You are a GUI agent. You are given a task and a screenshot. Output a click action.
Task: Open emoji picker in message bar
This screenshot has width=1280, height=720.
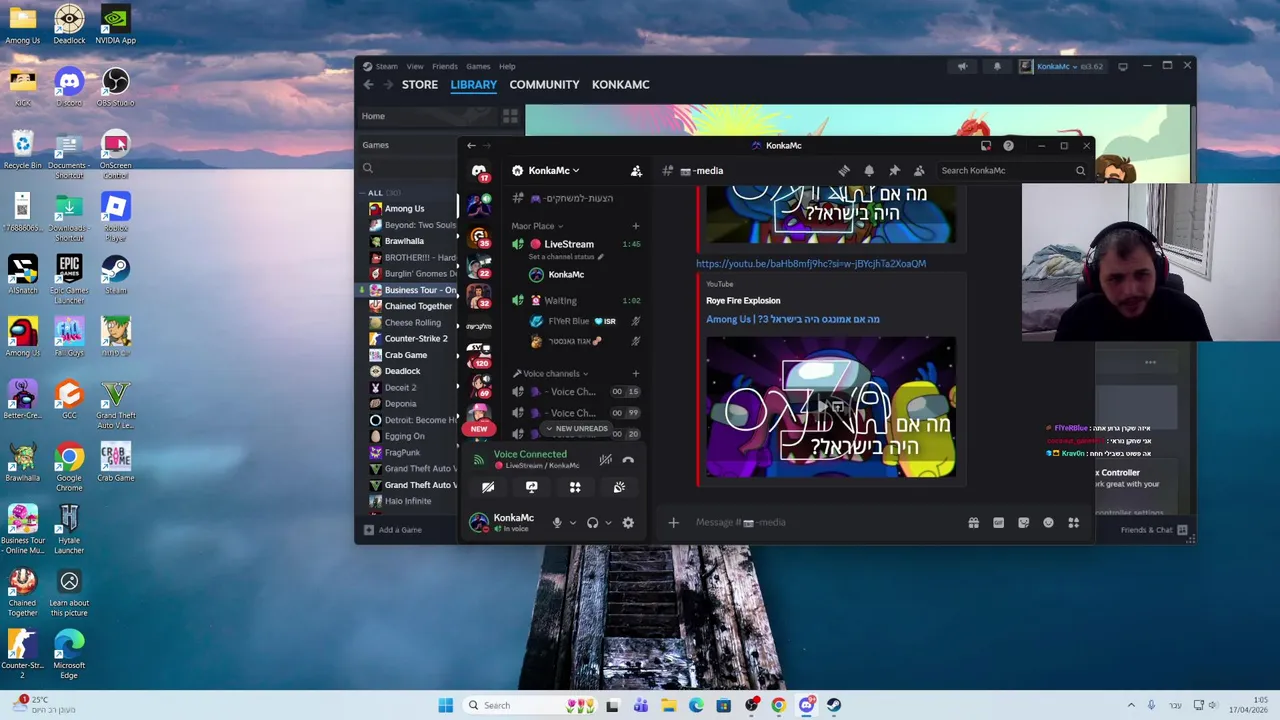coord(1048,523)
